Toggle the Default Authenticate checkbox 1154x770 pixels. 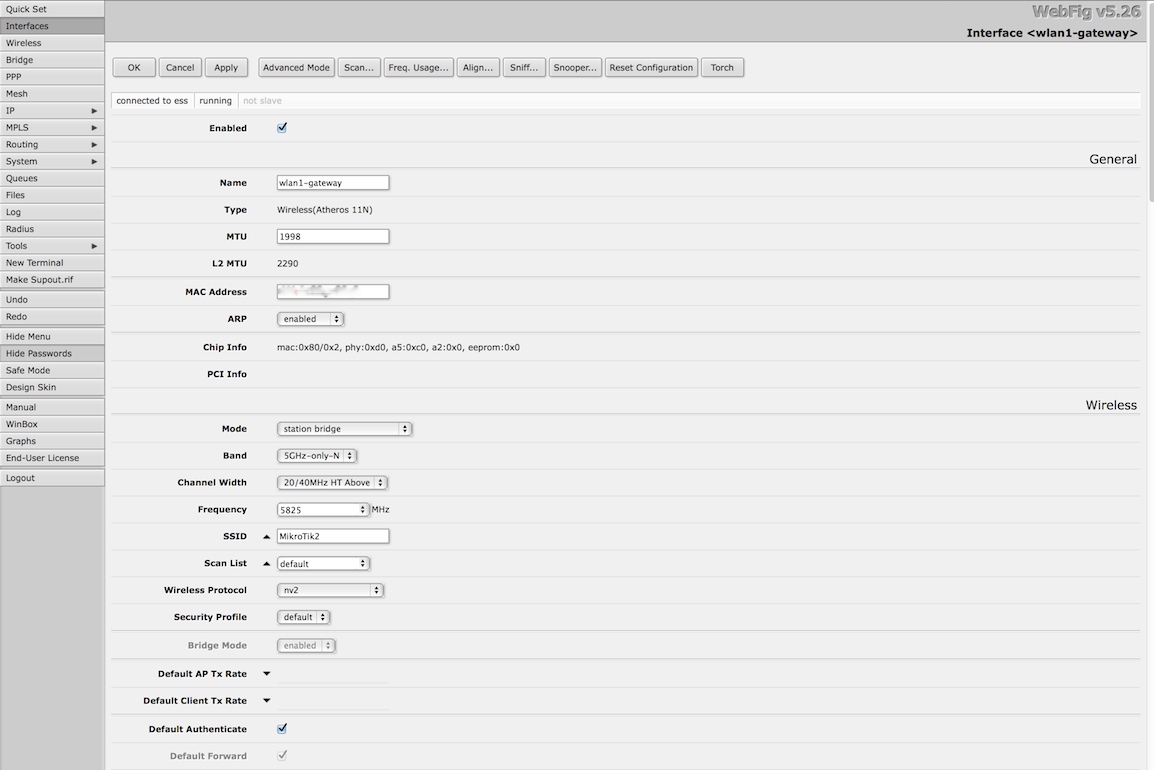click(x=282, y=729)
